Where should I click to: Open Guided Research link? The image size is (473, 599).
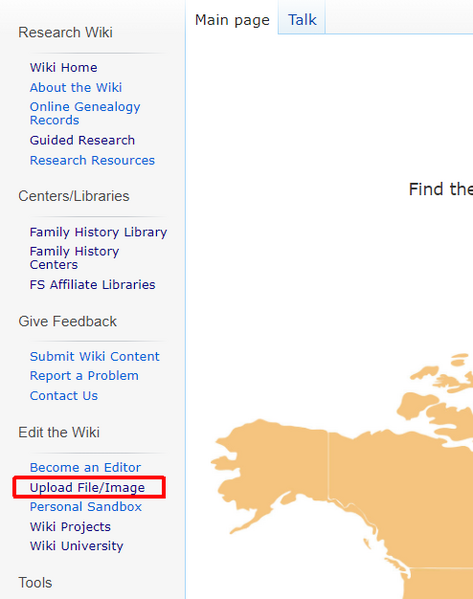82,140
